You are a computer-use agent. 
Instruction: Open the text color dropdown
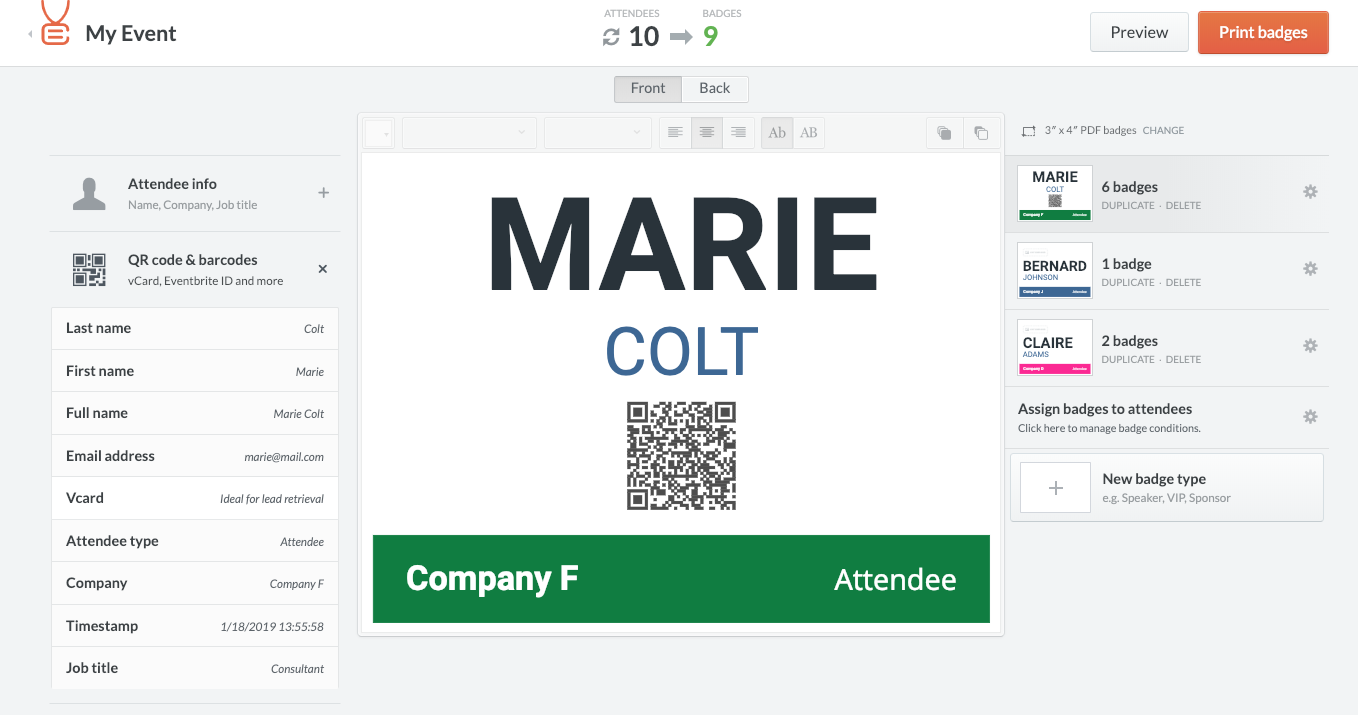[379, 133]
